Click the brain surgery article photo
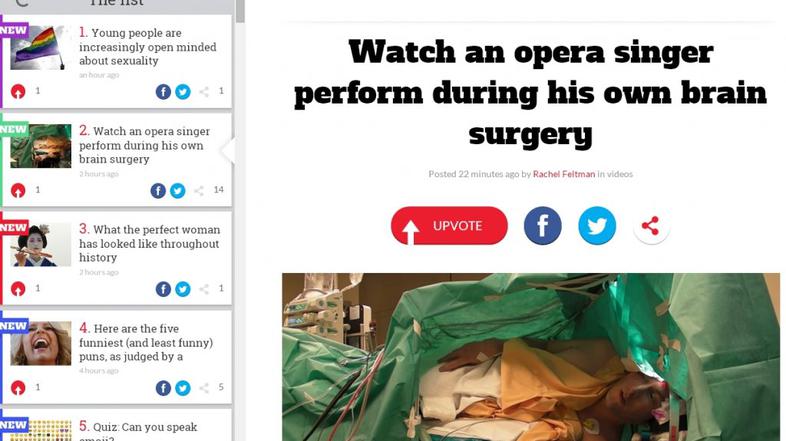This screenshot has width=786, height=441. tap(531, 357)
